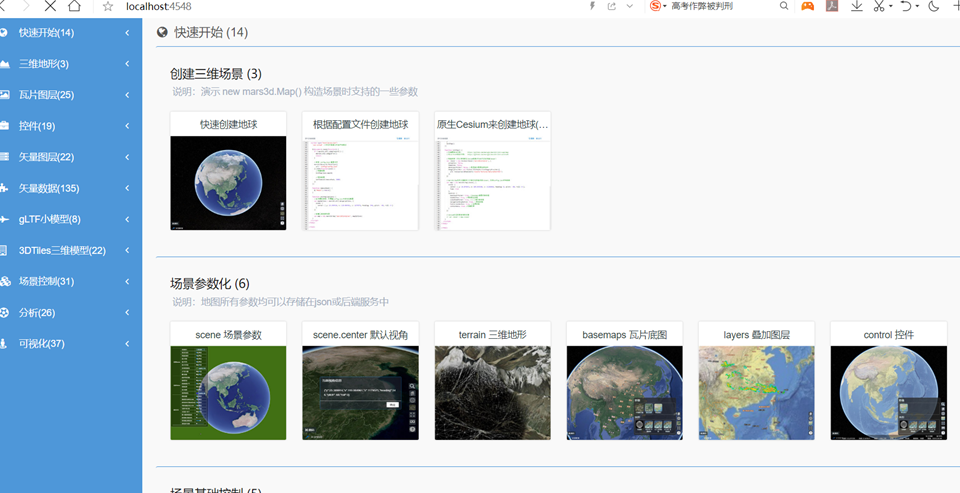Open the undo icon dropdown arrow
The image size is (960, 493).
point(917,6)
